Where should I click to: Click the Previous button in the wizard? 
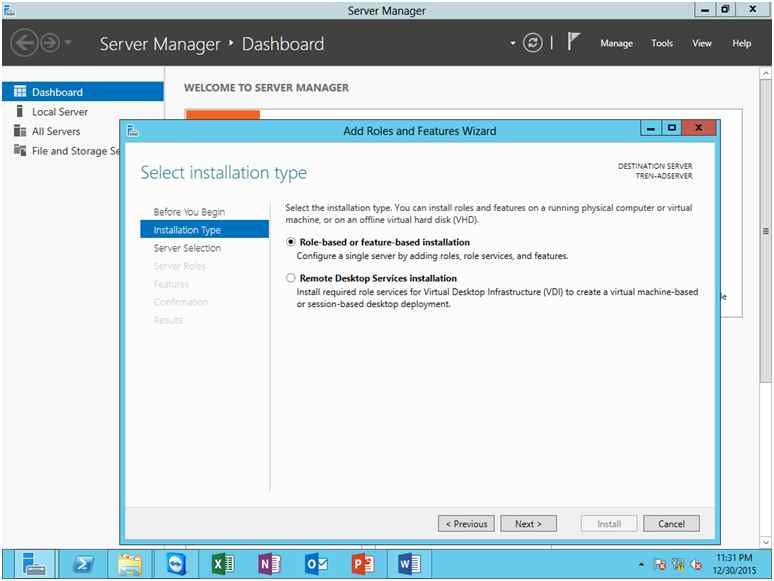[x=466, y=524]
